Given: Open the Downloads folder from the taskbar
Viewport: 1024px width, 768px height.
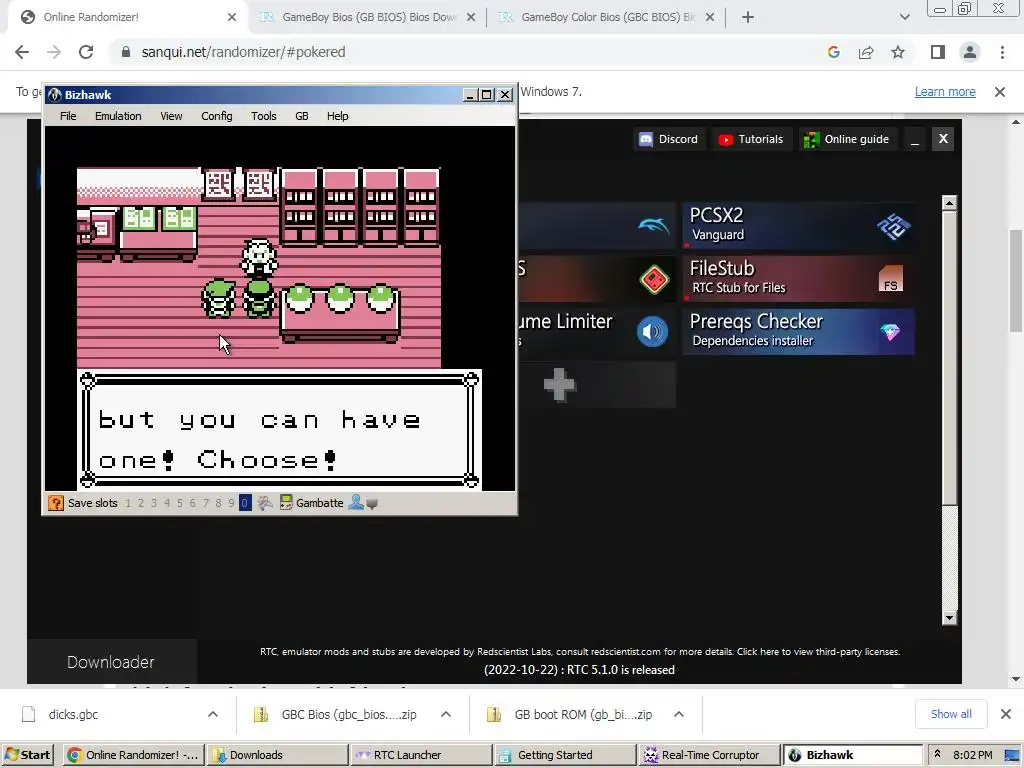Looking at the screenshot, I should point(276,755).
